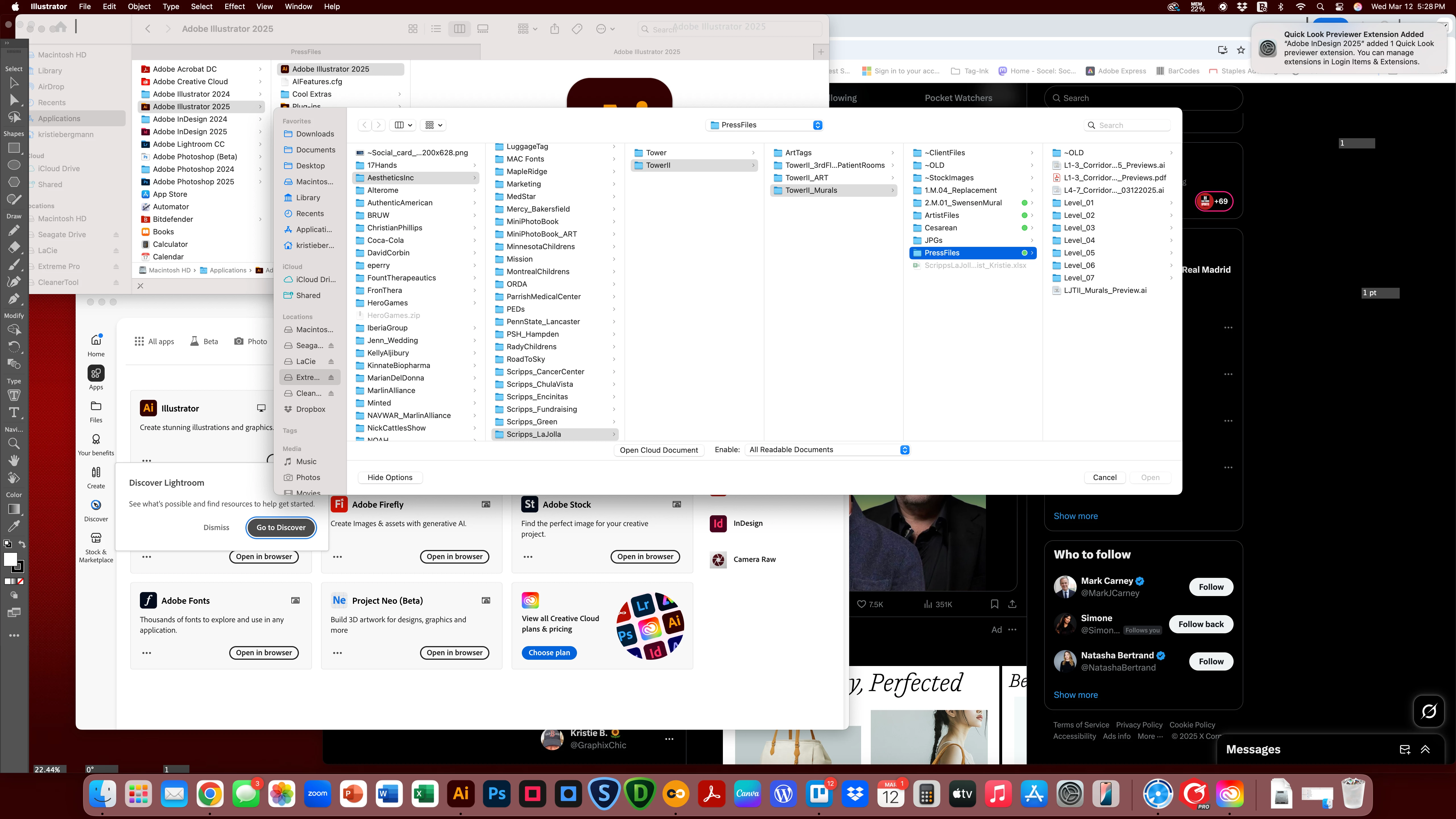Screen dimensions: 1456x819
Task: Click the white Fill color swatch
Action: tap(10, 559)
